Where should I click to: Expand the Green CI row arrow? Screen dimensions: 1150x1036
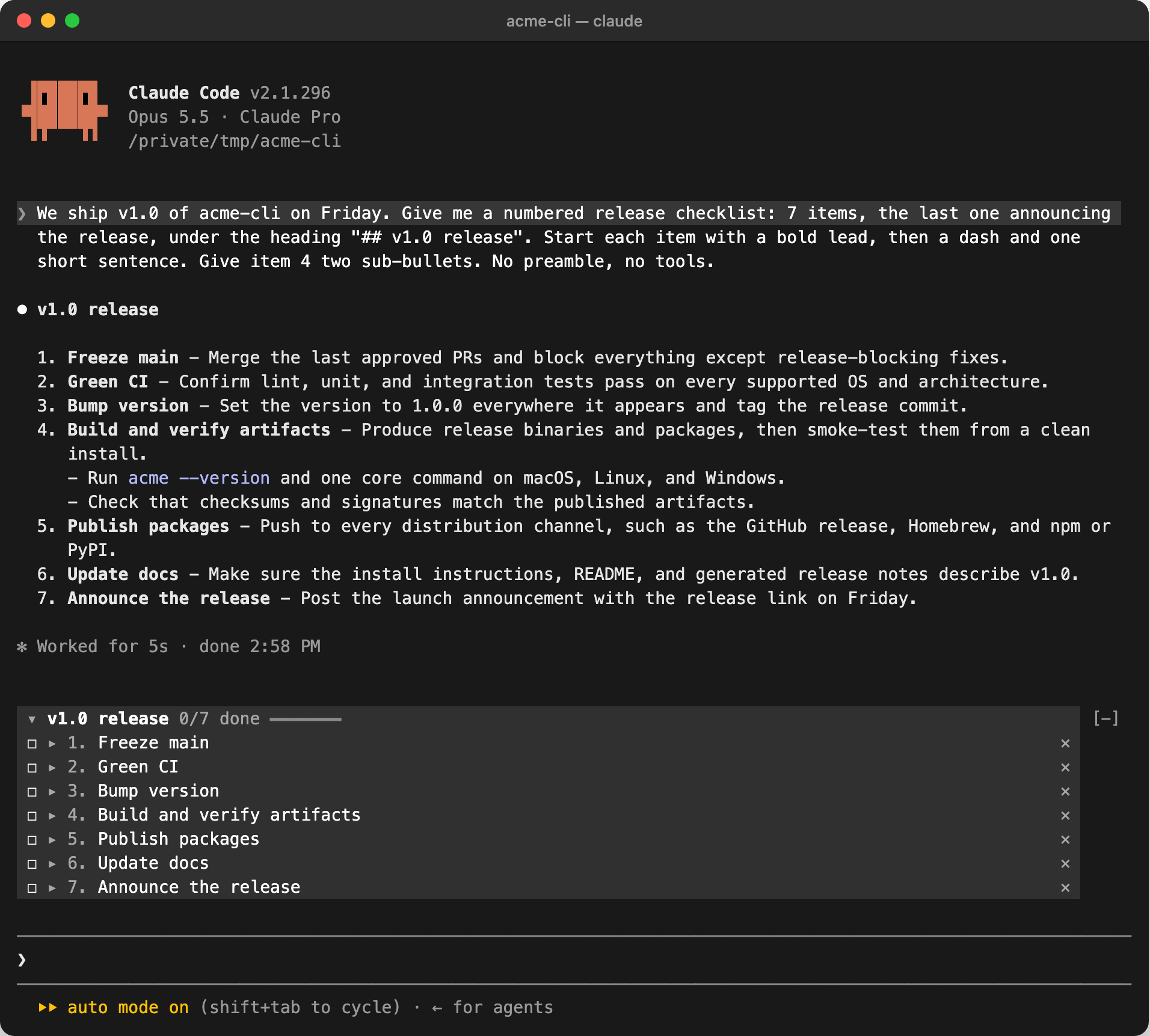[x=52, y=768]
